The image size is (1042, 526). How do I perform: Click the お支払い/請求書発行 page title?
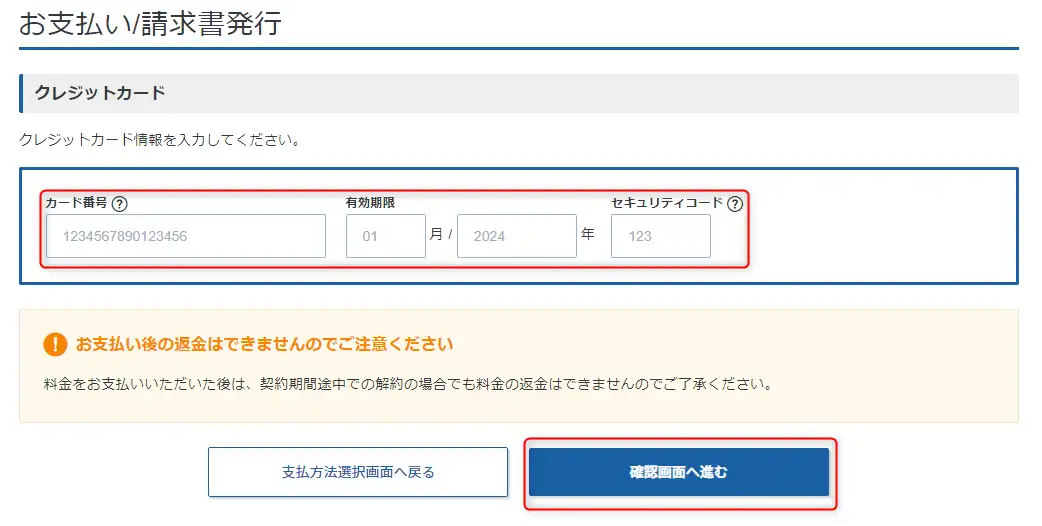pos(150,23)
